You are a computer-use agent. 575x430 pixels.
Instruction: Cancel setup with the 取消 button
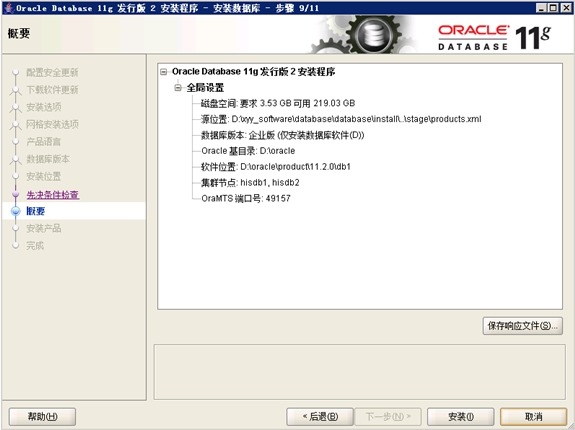click(534, 417)
